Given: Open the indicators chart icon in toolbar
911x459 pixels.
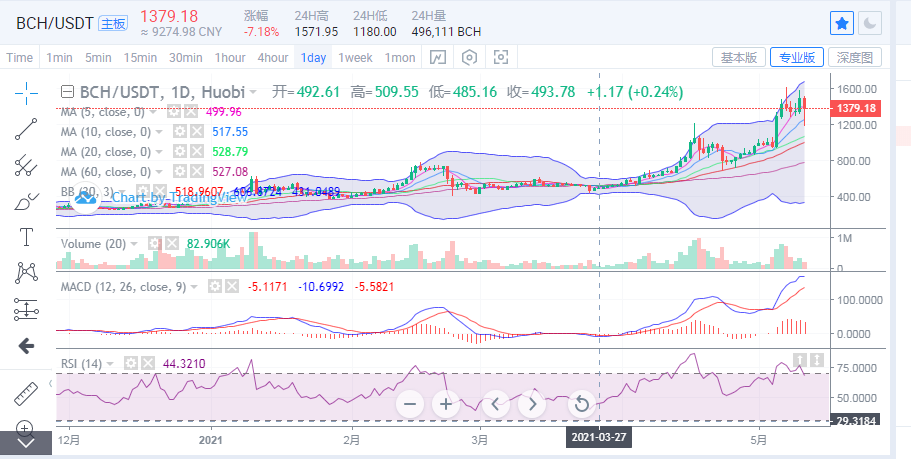Looking at the screenshot, I should (438, 57).
